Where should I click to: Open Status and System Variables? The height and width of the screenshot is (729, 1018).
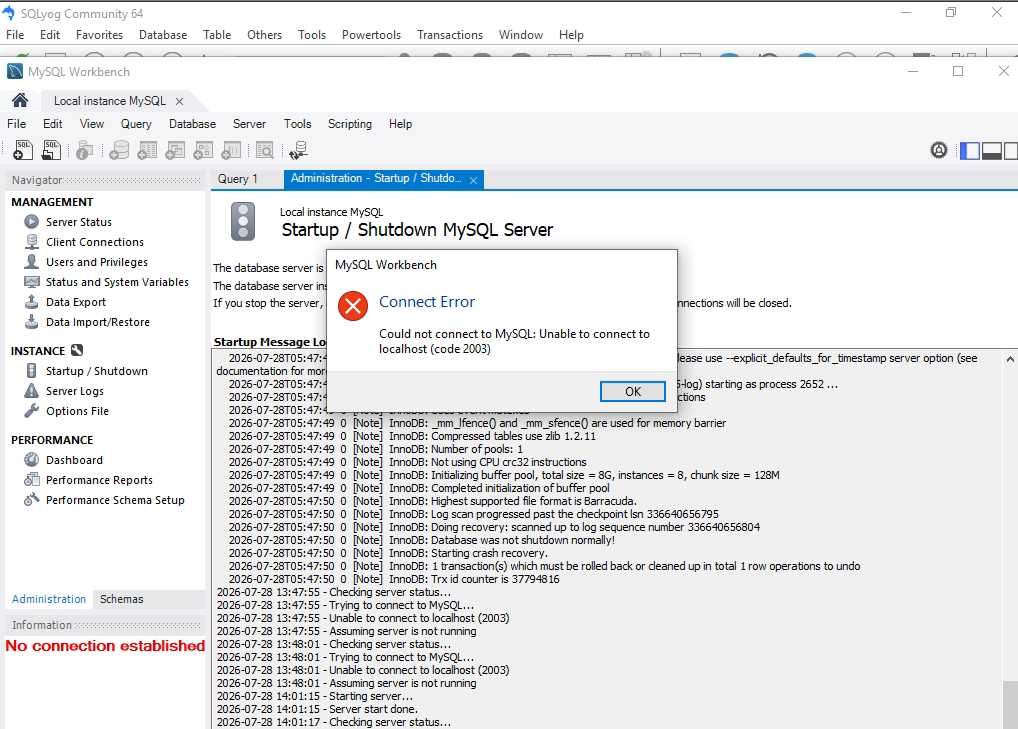point(117,282)
